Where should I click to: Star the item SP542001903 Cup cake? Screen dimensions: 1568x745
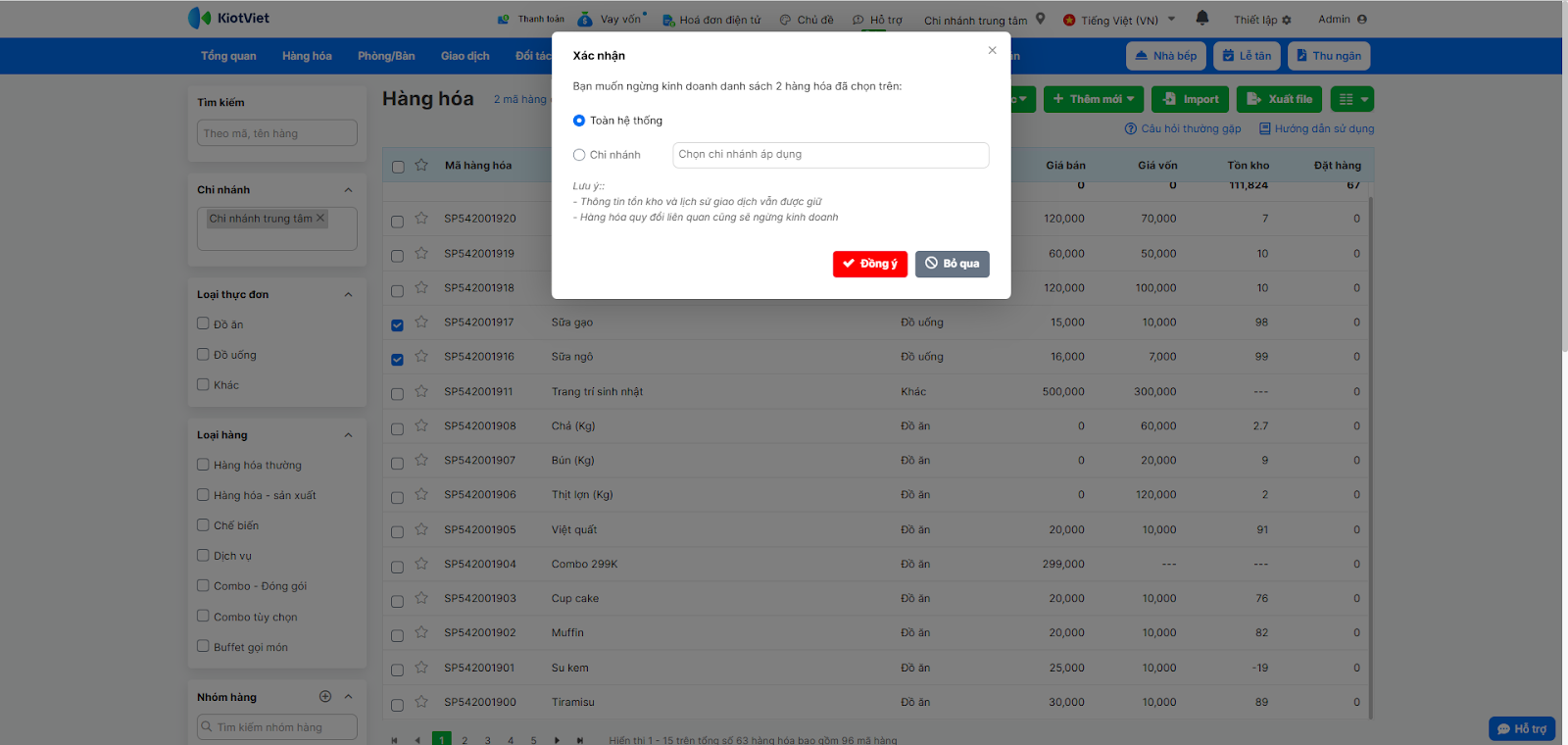421,598
